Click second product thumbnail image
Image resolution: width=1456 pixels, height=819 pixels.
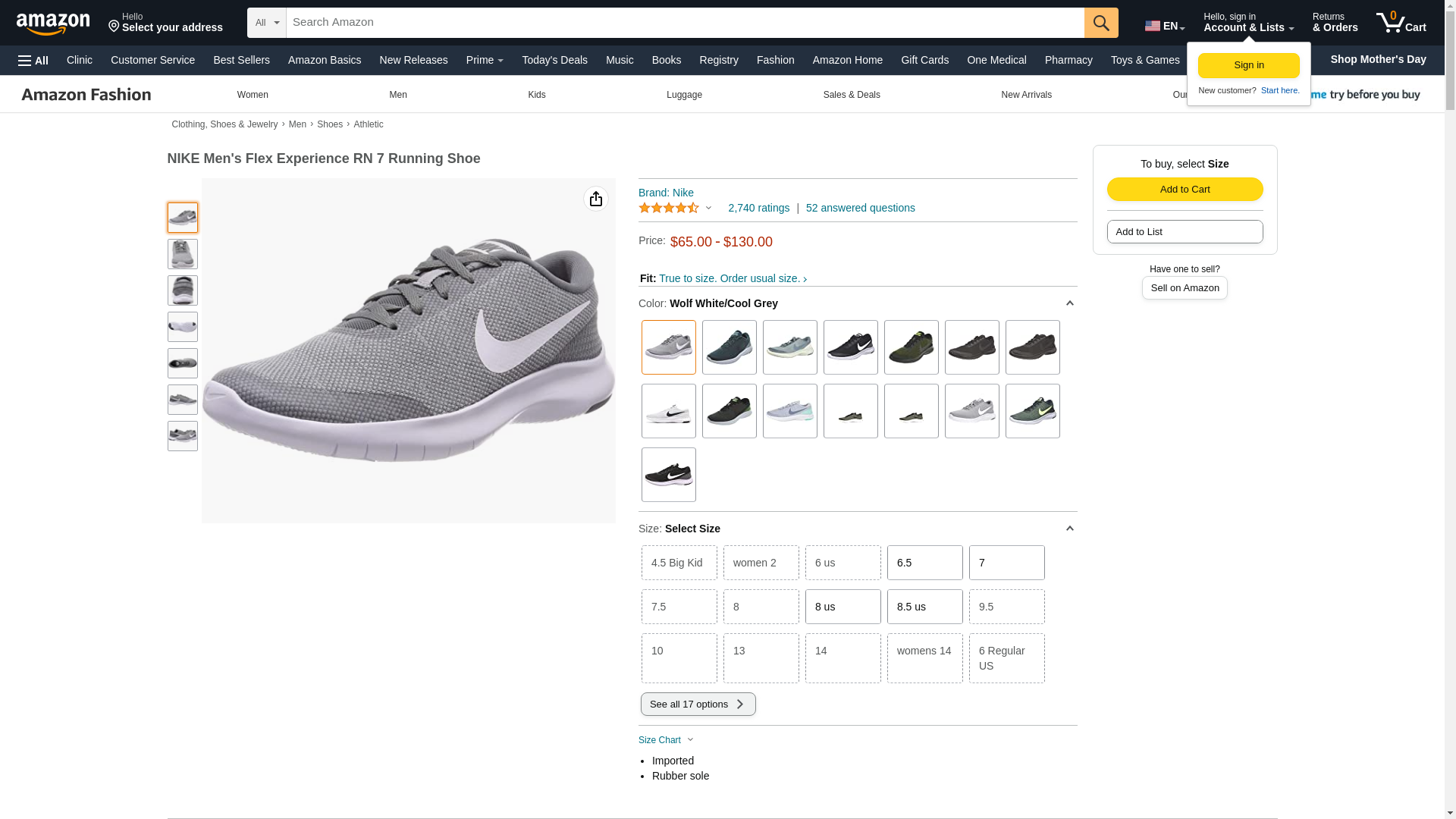coord(183,254)
